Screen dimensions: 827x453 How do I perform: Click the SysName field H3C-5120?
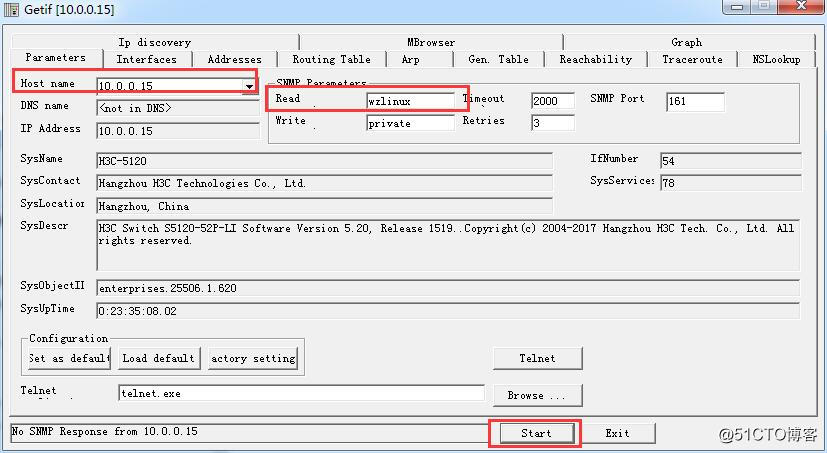tap(324, 161)
